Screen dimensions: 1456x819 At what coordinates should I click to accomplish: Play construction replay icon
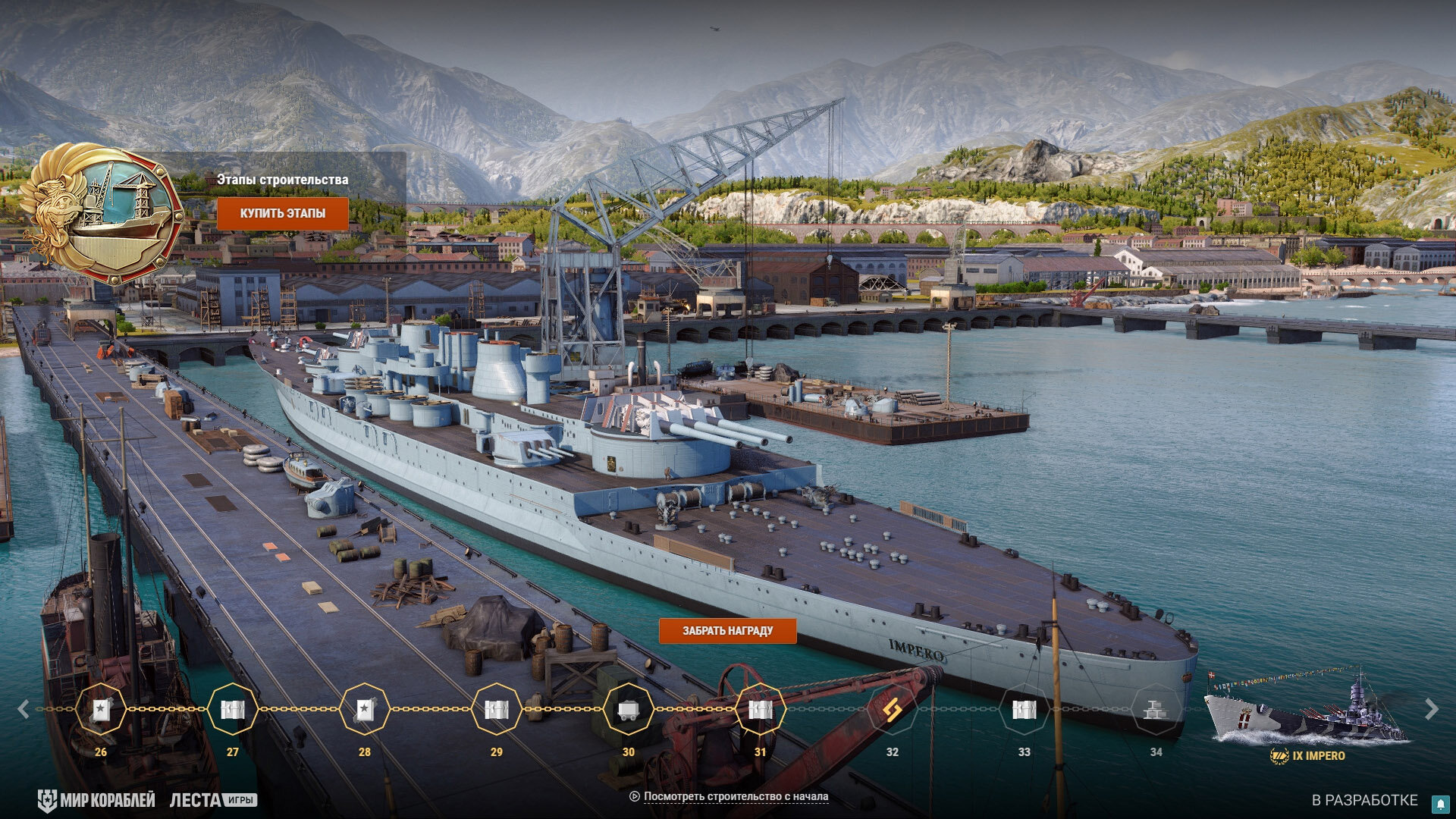coord(635,796)
